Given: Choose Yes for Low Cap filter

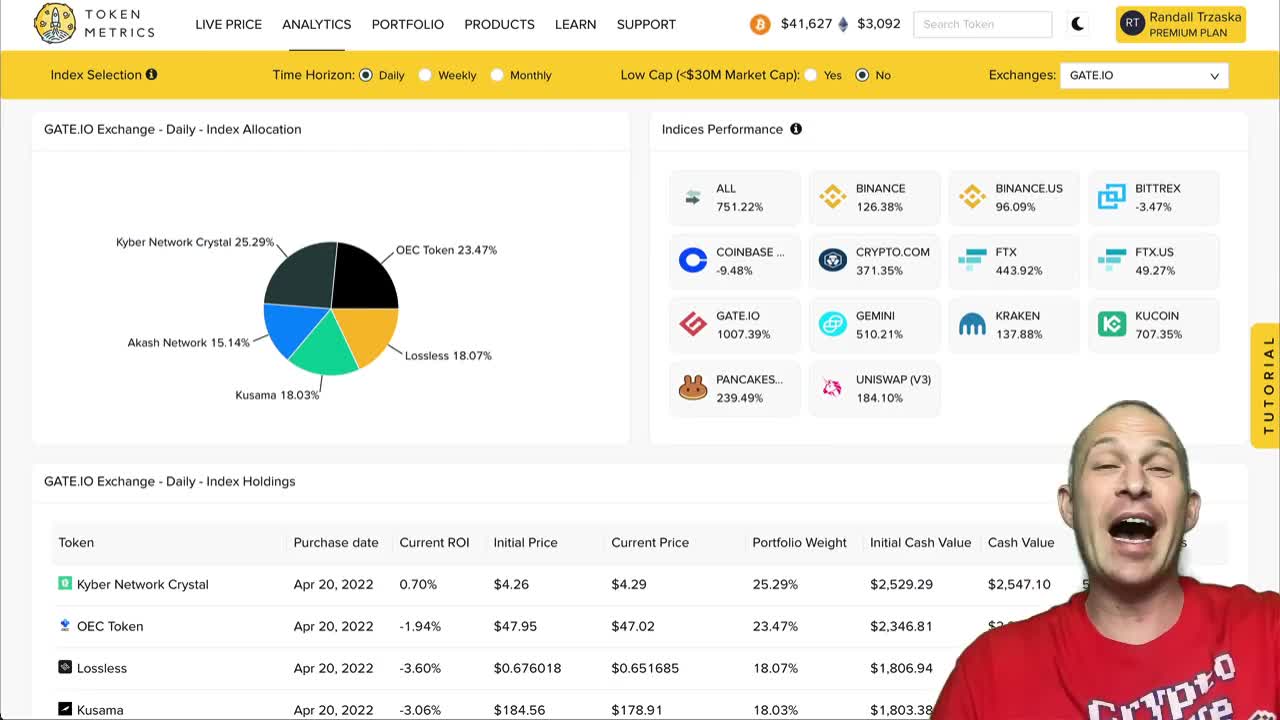Looking at the screenshot, I should tap(811, 75).
